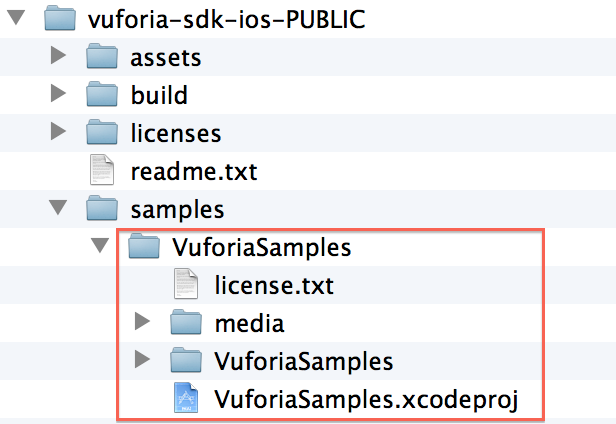
Task: Select the expanded VuforiaSamples folder icon
Action: coord(144,246)
